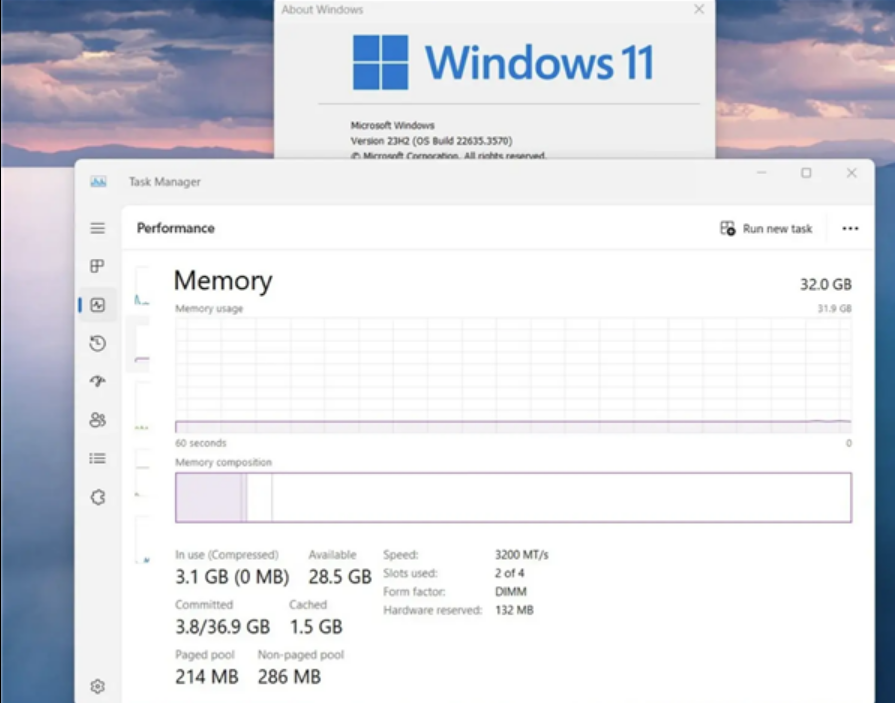Click the Memory heading
Image resolution: width=895 pixels, height=703 pixels.
click(223, 281)
